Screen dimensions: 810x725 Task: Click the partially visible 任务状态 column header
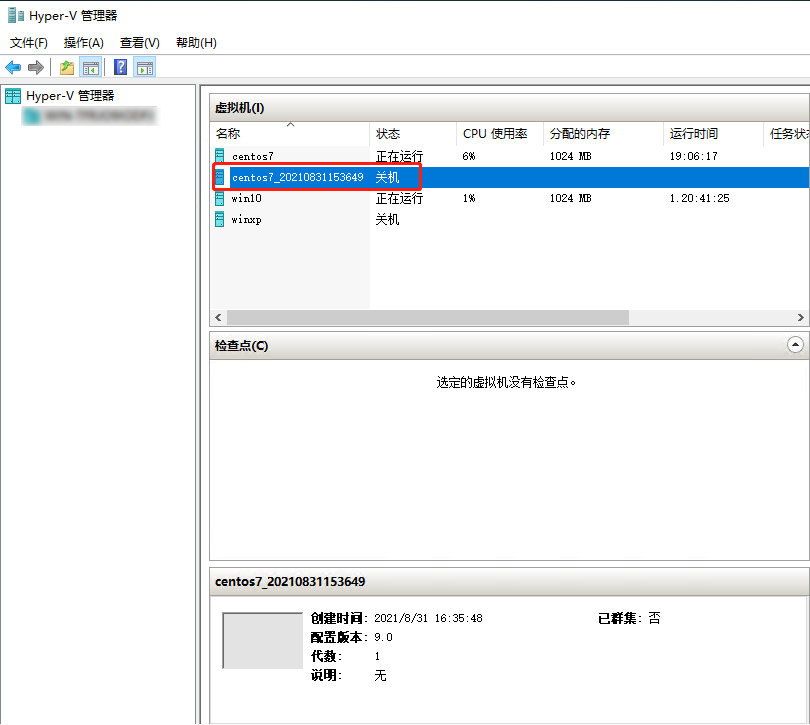pos(789,134)
